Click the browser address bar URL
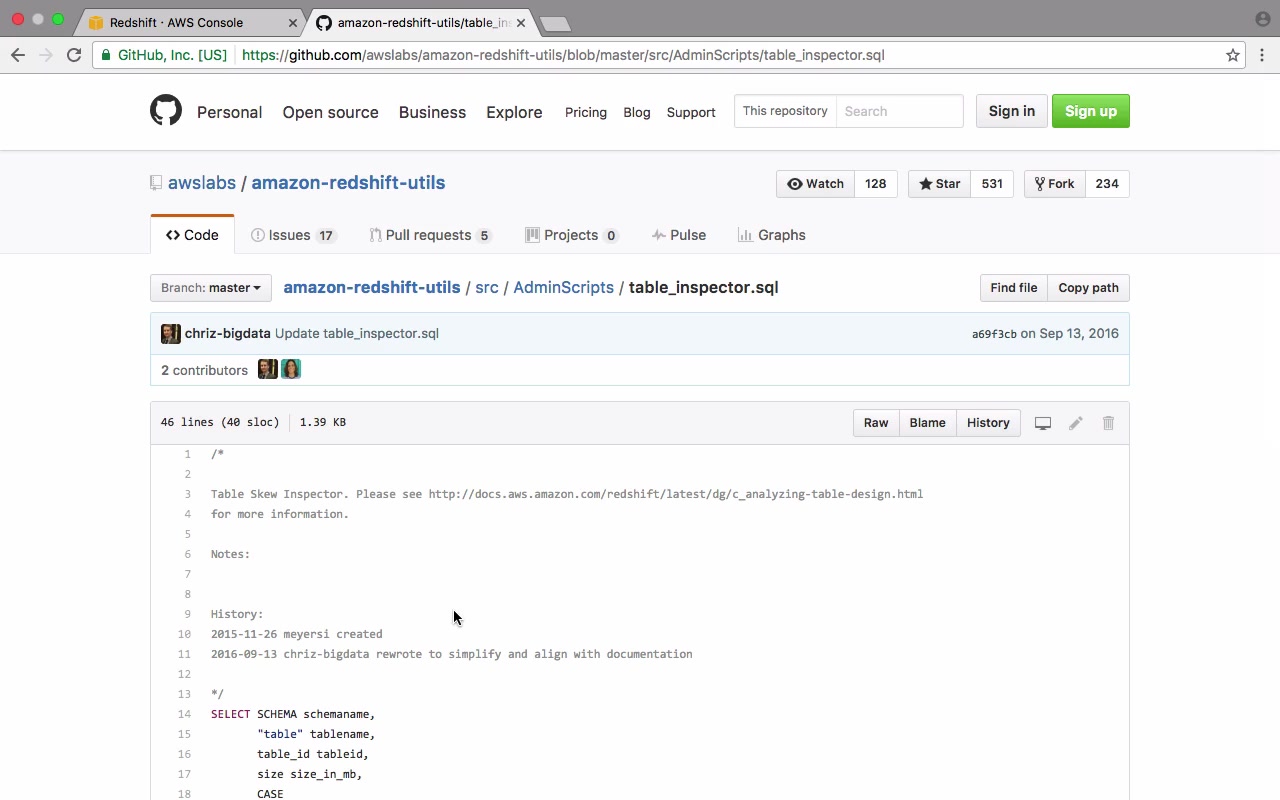The width and height of the screenshot is (1280, 800). tap(563, 55)
